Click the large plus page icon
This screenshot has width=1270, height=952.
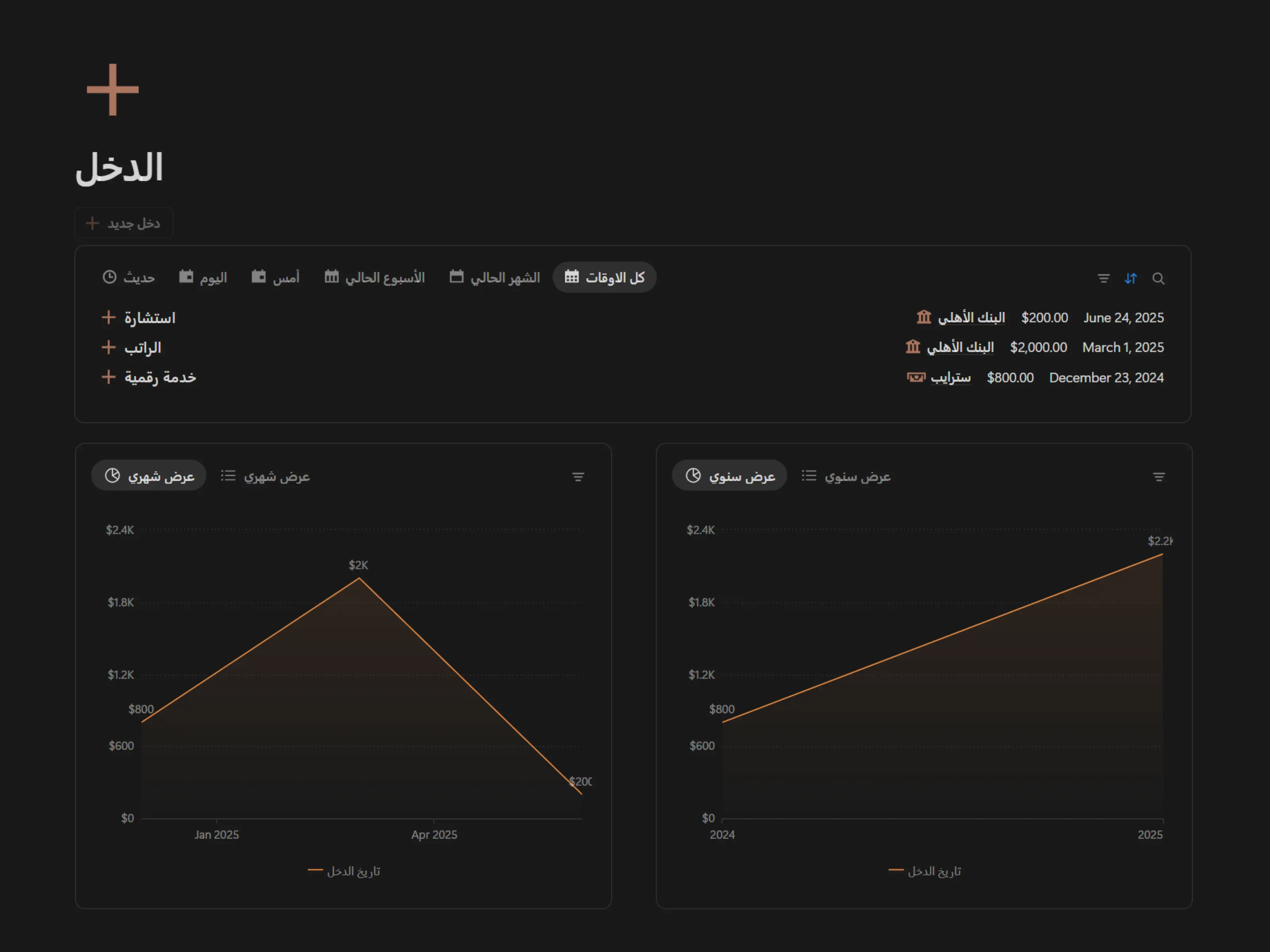tap(113, 90)
